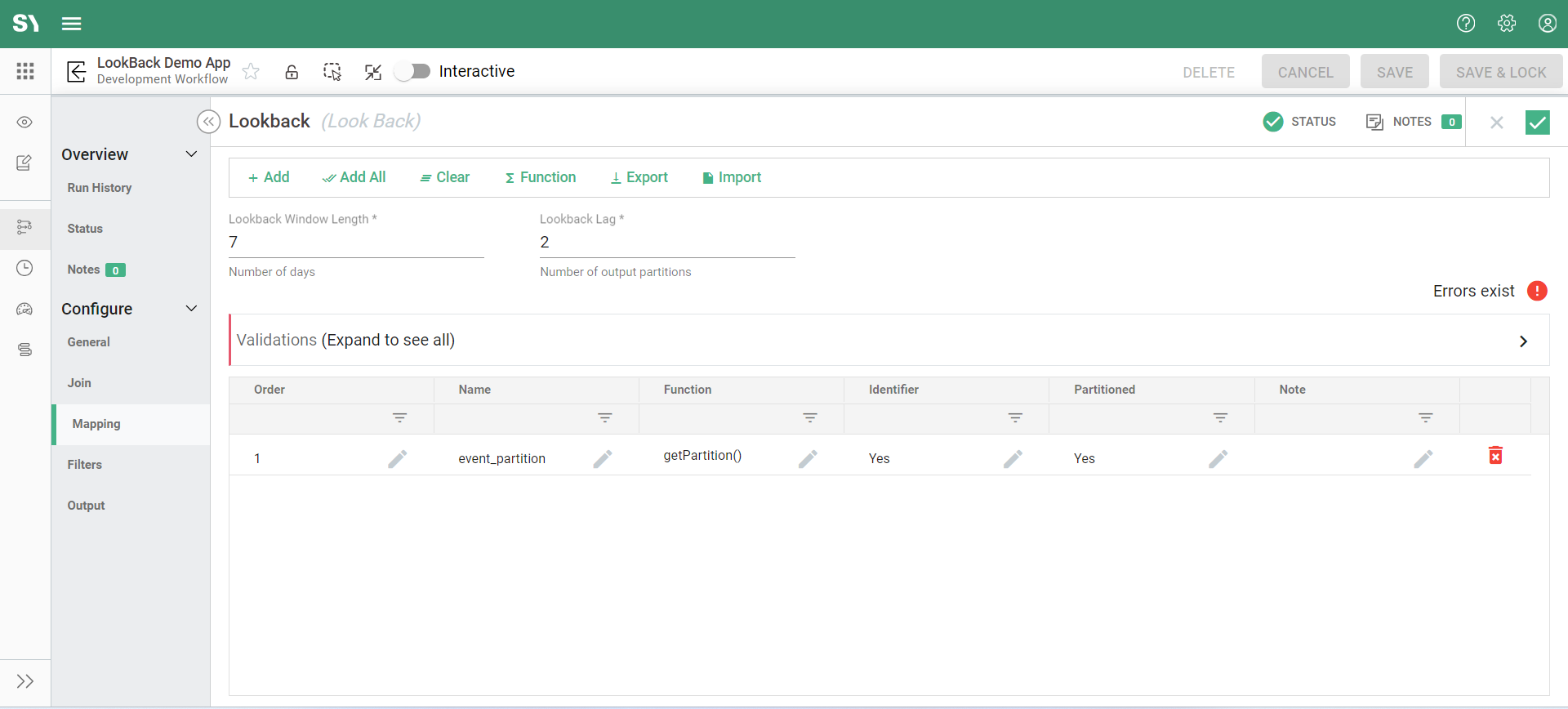The height and width of the screenshot is (709, 1568).
Task: Click the green confirm checkmark box
Action: [x=1537, y=123]
